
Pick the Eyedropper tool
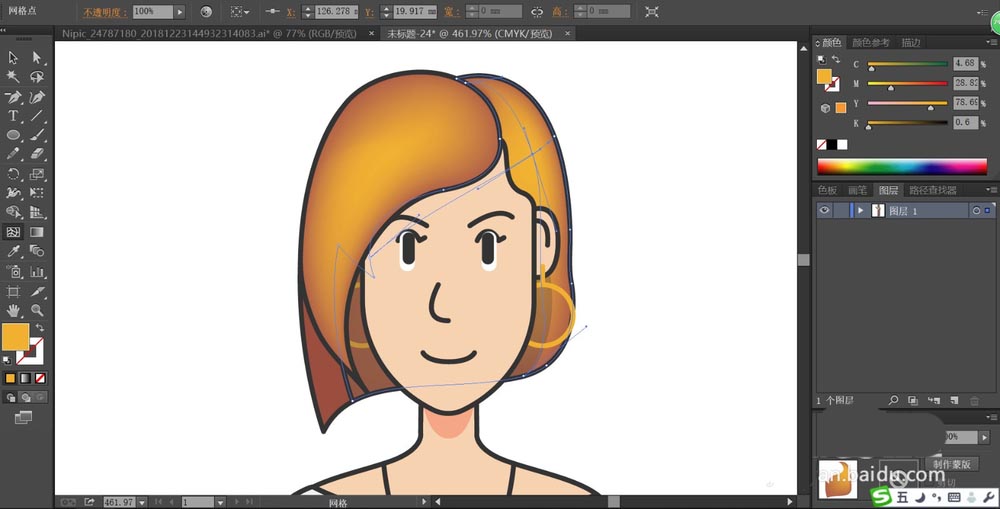click(x=14, y=251)
